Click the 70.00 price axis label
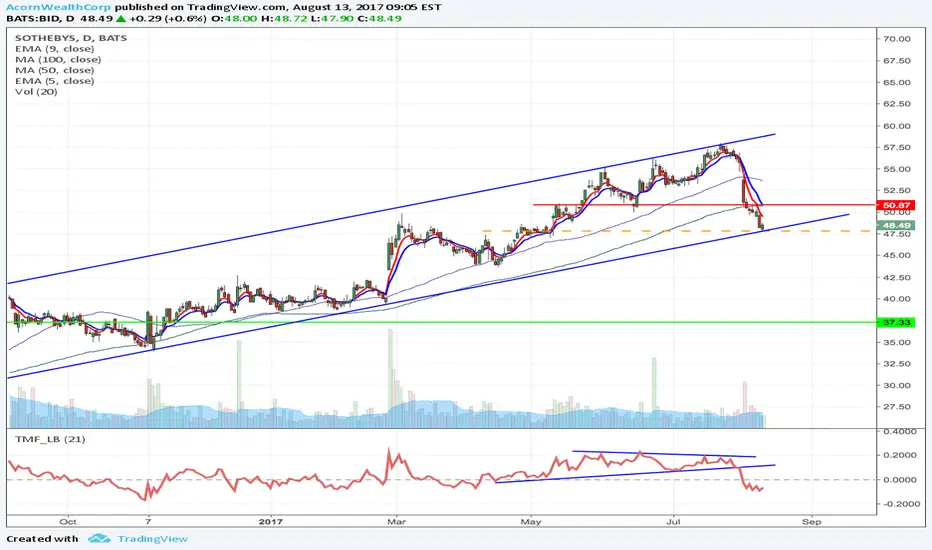The image size is (932, 550). tap(897, 39)
